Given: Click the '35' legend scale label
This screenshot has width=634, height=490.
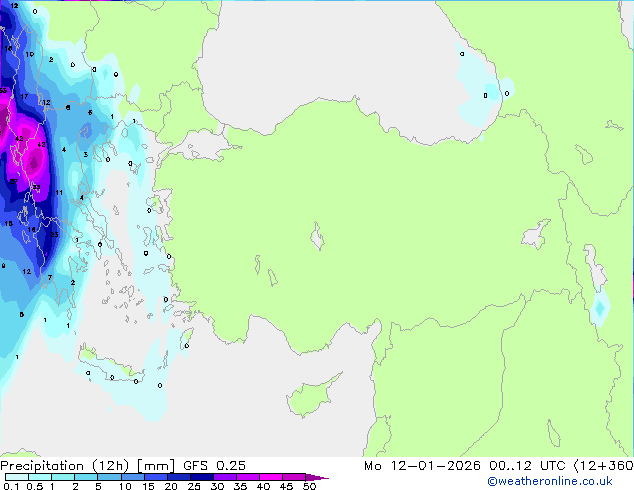Looking at the screenshot, I should click(x=240, y=486).
